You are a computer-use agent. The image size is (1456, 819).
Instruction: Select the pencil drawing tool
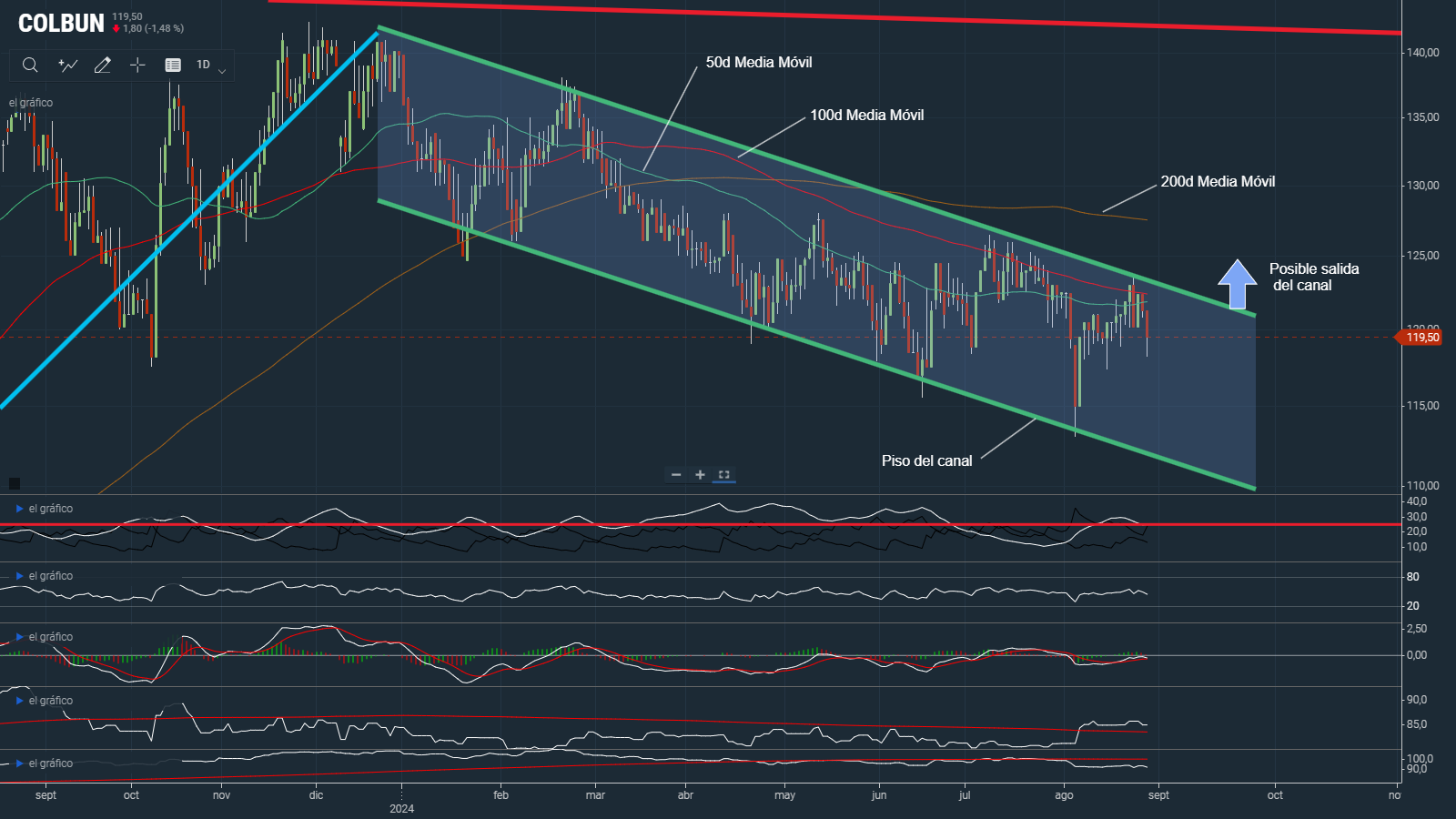click(x=103, y=65)
